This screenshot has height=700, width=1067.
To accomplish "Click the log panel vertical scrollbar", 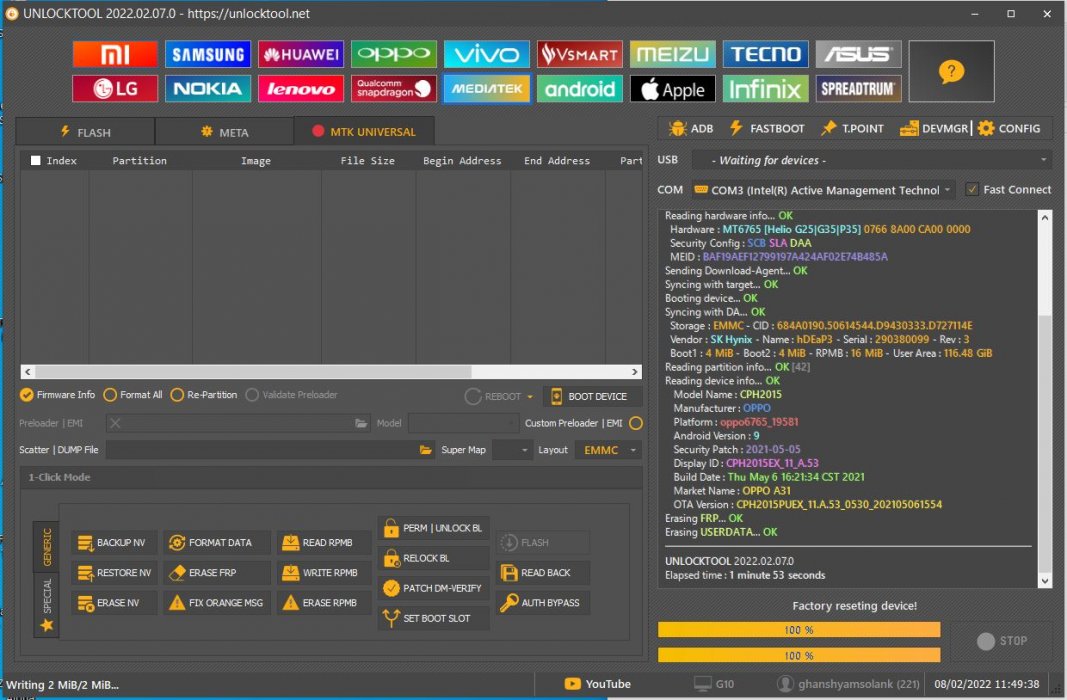I will pyautogui.click(x=1045, y=399).
